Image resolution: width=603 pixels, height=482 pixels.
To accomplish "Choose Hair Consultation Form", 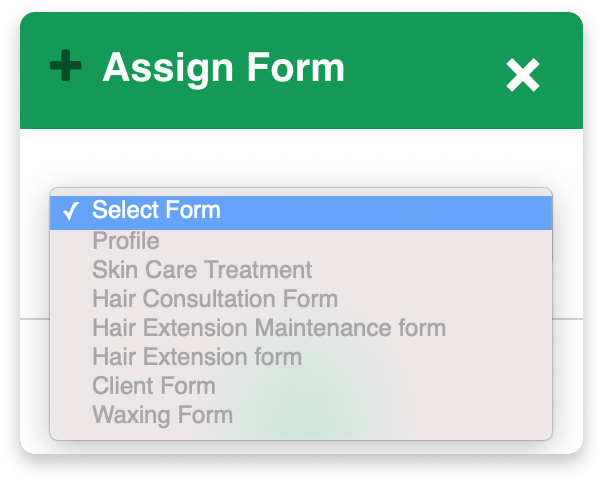I will [x=215, y=299].
